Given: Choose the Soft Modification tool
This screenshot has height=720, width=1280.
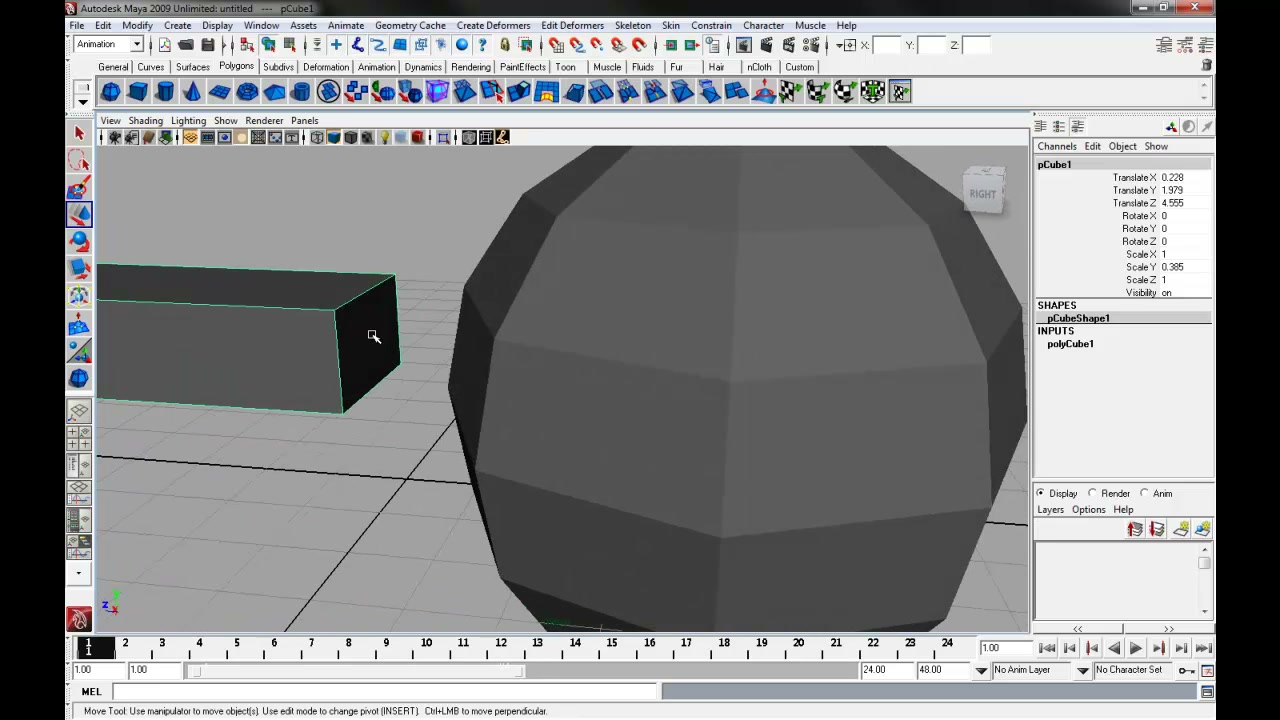Looking at the screenshot, I should 79,323.
